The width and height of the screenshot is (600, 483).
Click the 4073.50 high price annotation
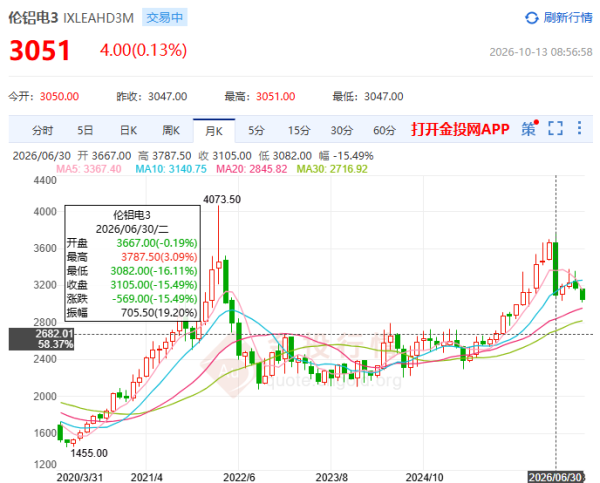click(222, 199)
